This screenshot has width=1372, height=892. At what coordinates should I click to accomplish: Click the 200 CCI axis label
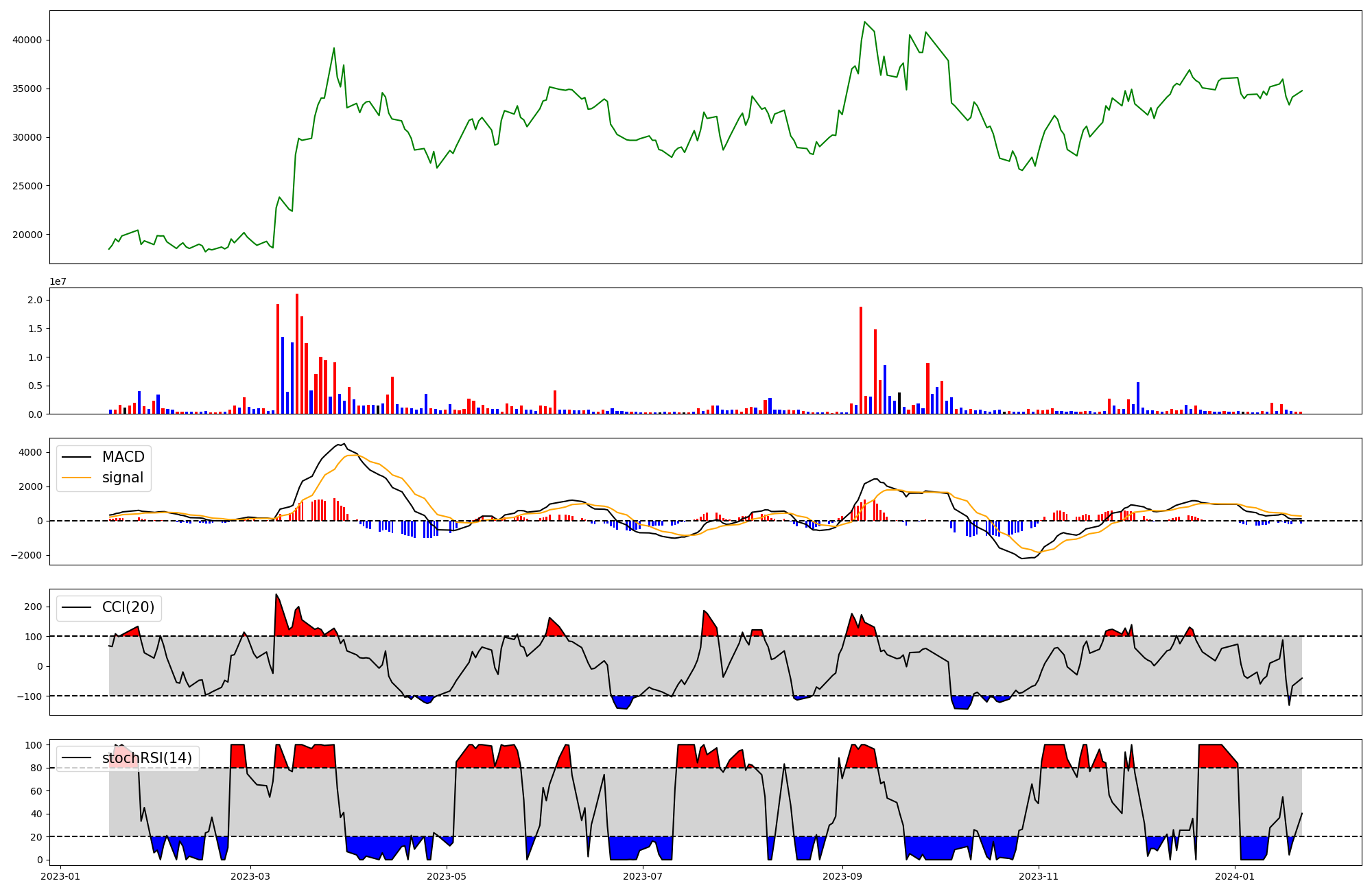(x=33, y=607)
